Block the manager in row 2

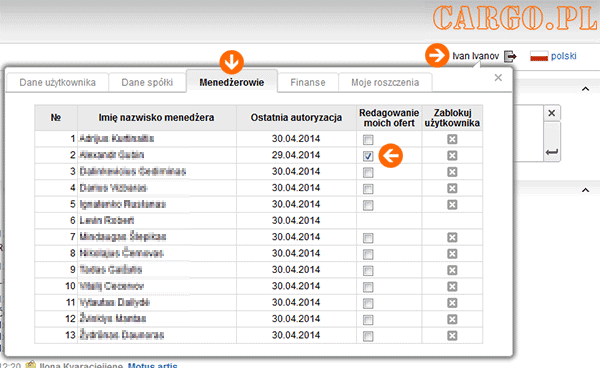coord(452,155)
